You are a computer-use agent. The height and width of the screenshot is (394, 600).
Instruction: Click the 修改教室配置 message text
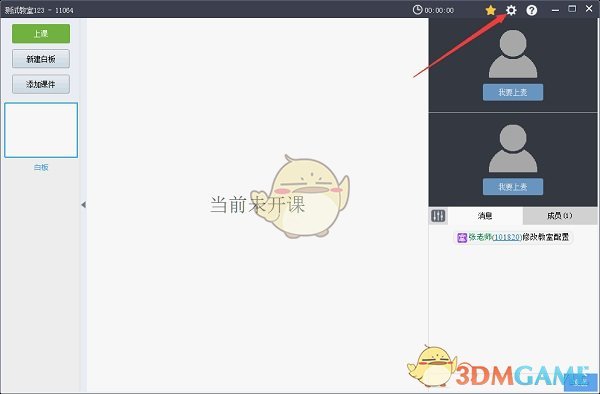[x=546, y=237]
